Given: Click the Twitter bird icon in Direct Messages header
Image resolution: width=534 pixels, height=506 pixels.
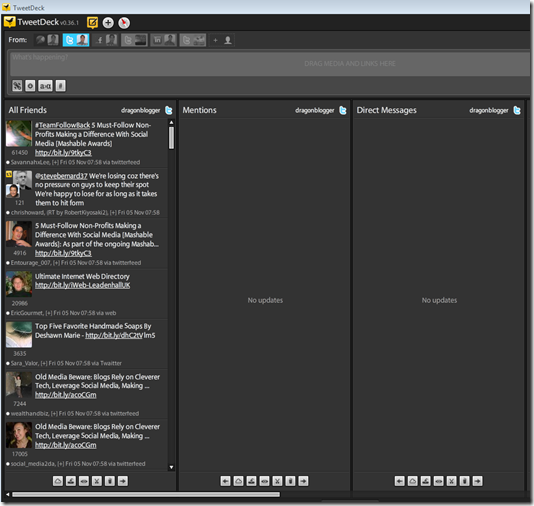Looking at the screenshot, I should tap(517, 110).
